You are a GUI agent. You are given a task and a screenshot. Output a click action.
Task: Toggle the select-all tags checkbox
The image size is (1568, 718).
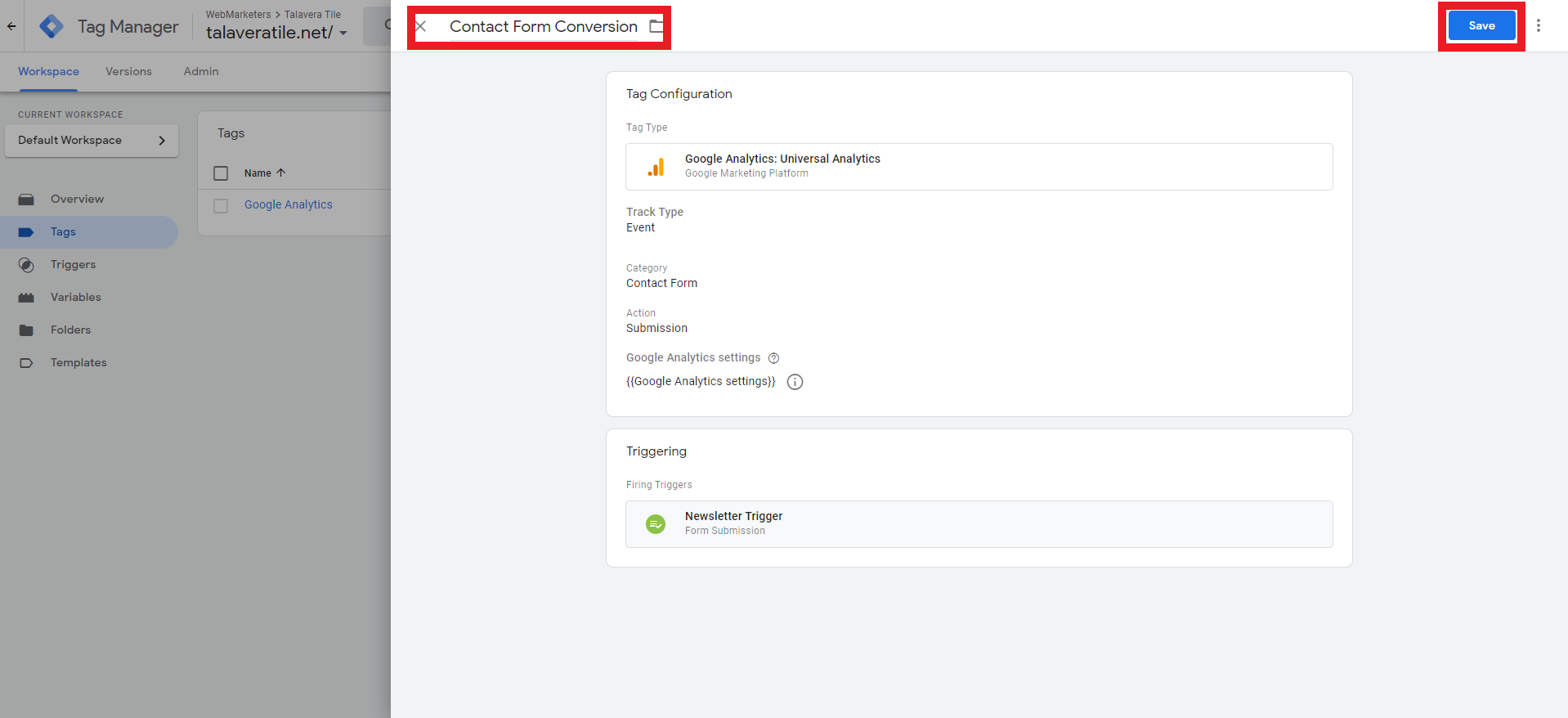221,173
